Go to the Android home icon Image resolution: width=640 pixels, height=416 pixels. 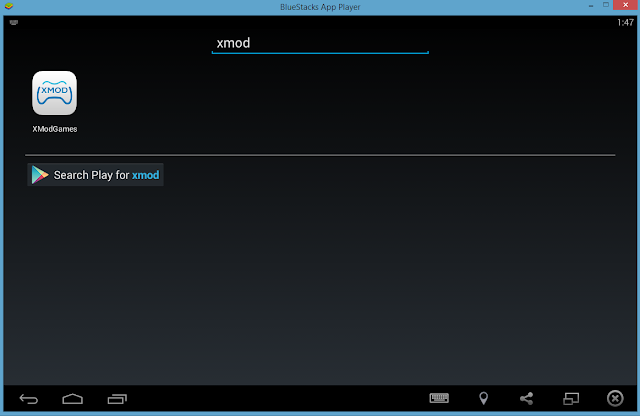tap(73, 398)
